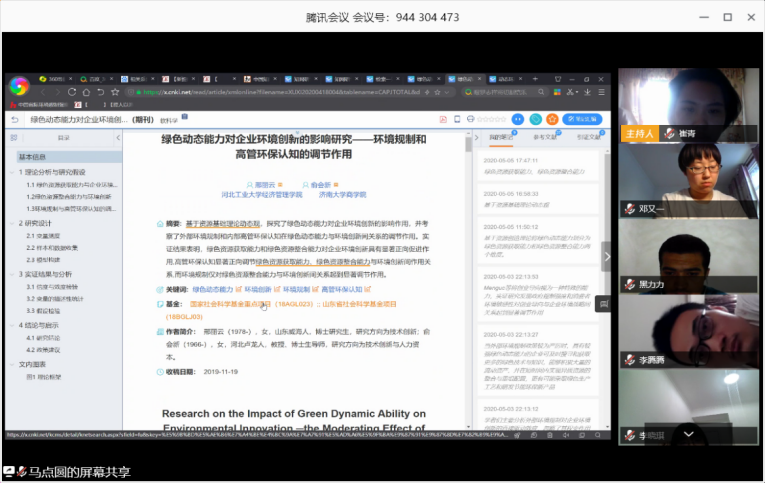
Task: Collapse section 4 结论与启示
Action: tap(12, 325)
